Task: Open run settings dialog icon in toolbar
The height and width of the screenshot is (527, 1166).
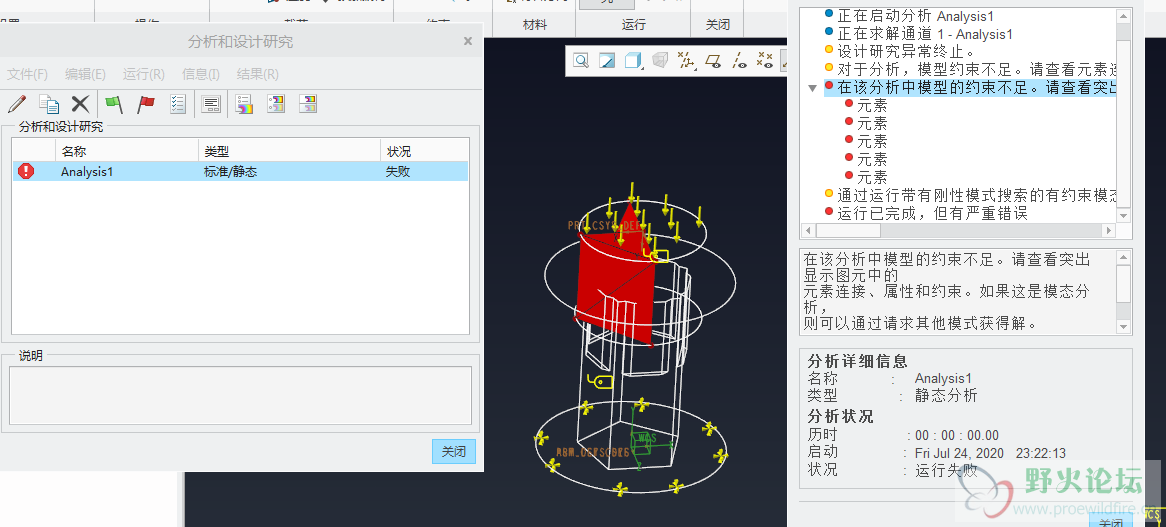Action: pyautogui.click(x=211, y=104)
